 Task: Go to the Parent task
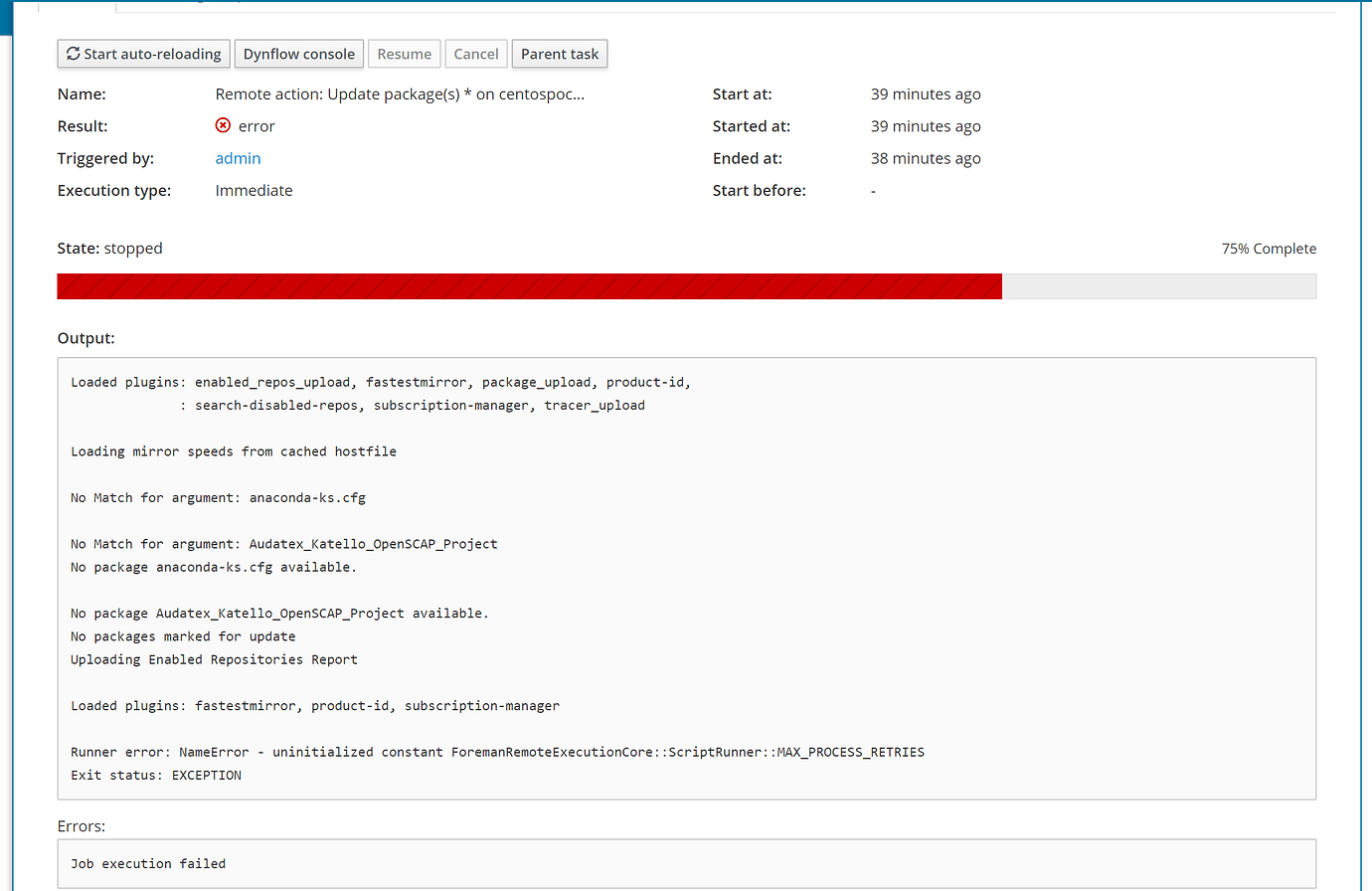pos(560,54)
